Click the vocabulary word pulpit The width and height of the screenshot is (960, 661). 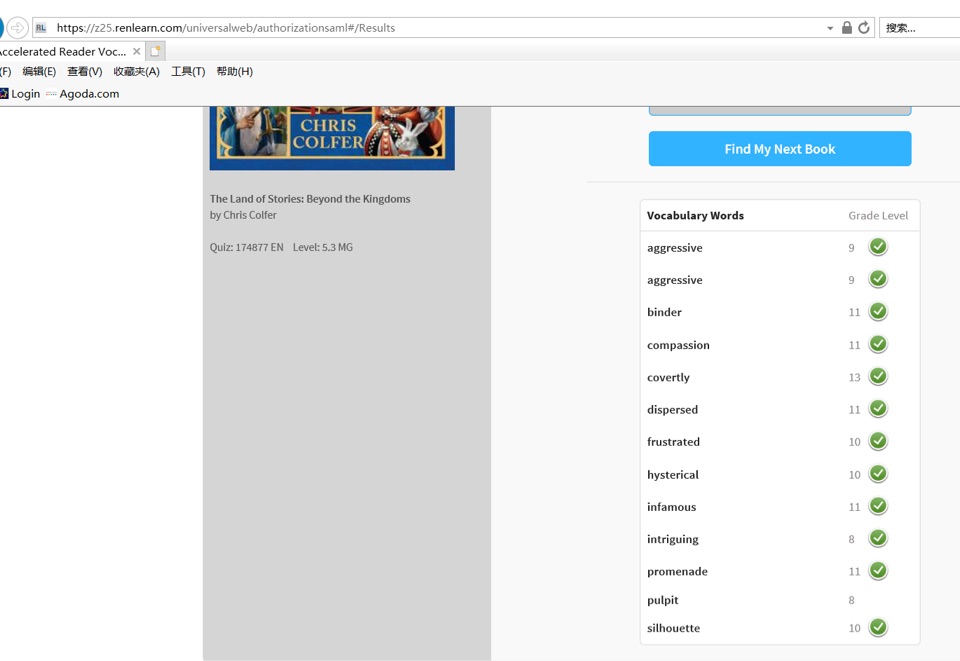point(662,600)
